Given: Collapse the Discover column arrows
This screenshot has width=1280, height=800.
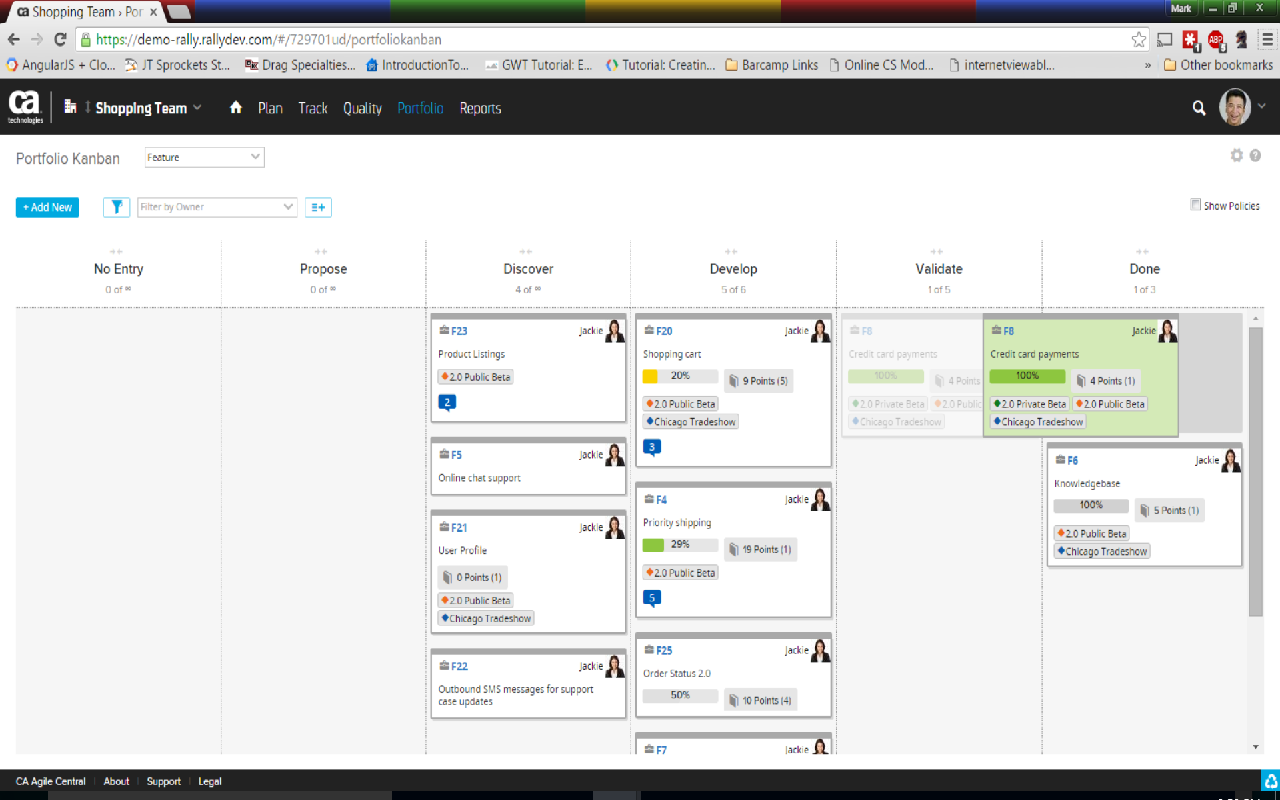Looking at the screenshot, I should coord(527,252).
